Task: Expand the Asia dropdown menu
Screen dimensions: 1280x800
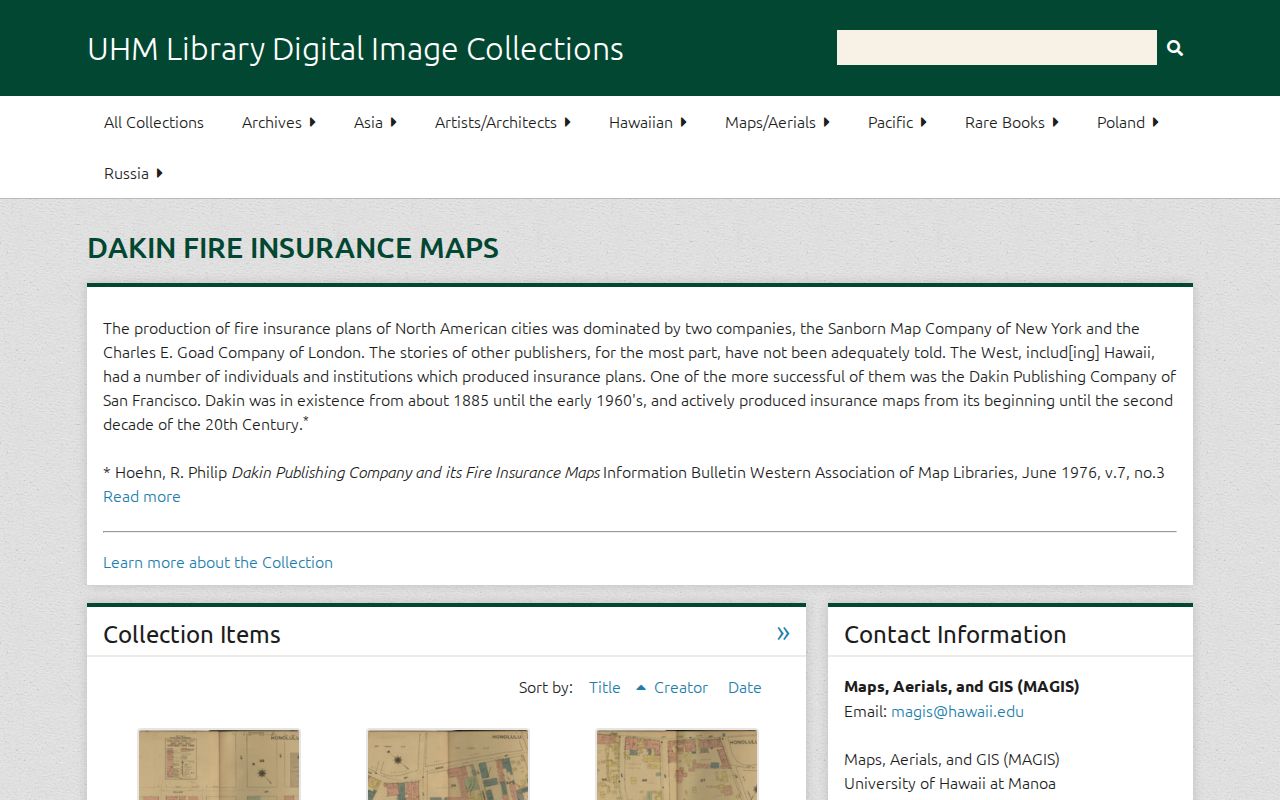Action: pos(375,122)
